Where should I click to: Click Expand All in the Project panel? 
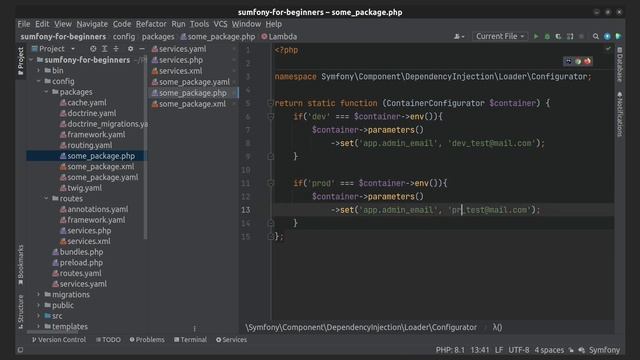tap(104, 49)
